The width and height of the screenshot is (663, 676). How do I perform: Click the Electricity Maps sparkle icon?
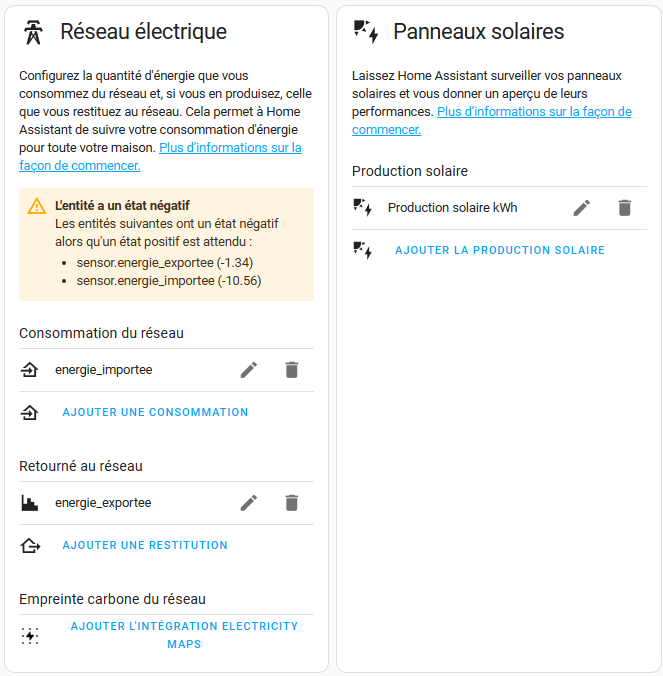pyautogui.click(x=30, y=635)
